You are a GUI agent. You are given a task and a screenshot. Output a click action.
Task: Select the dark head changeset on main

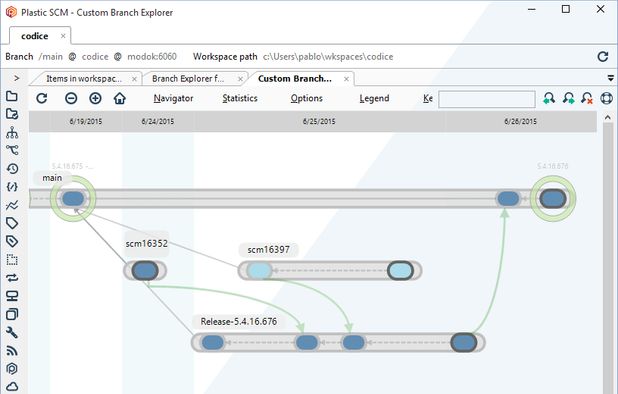pos(553,198)
